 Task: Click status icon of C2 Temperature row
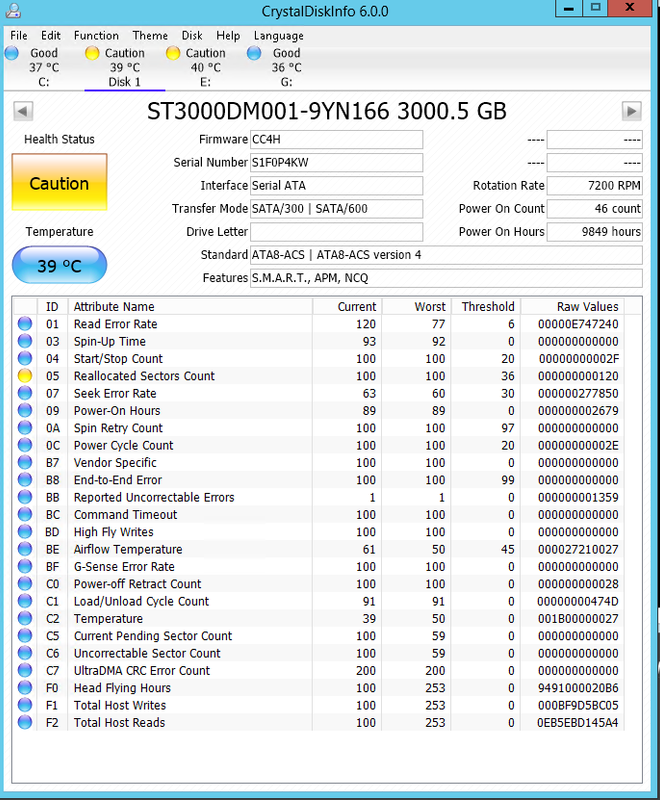[x=24, y=618]
